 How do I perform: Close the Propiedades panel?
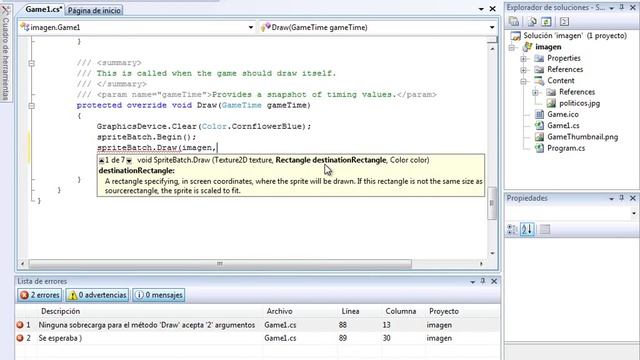[x=633, y=198]
